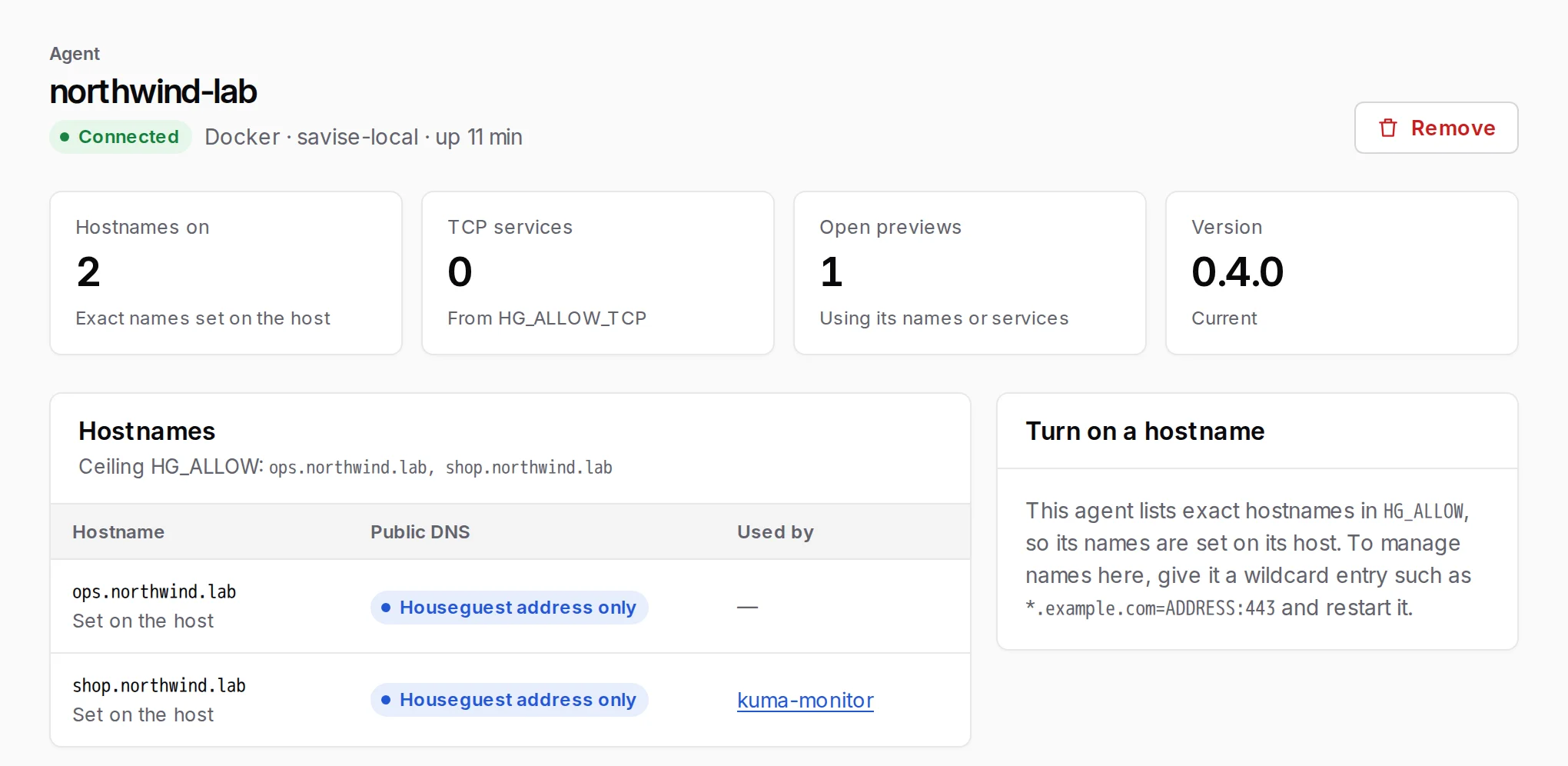Click the TCP services card
1568x766 pixels.
tap(598, 273)
